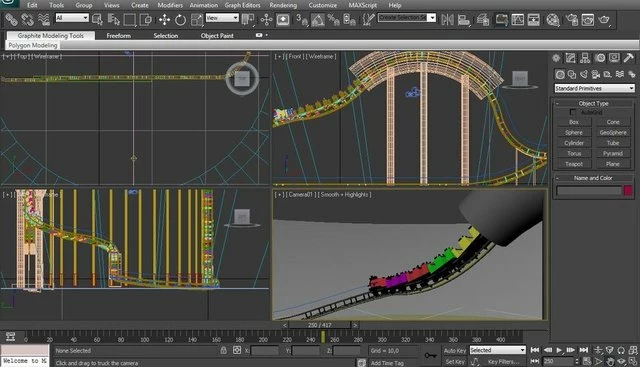The height and width of the screenshot is (367, 640).
Task: Activate the Select and Scale tool
Action: 196,19
